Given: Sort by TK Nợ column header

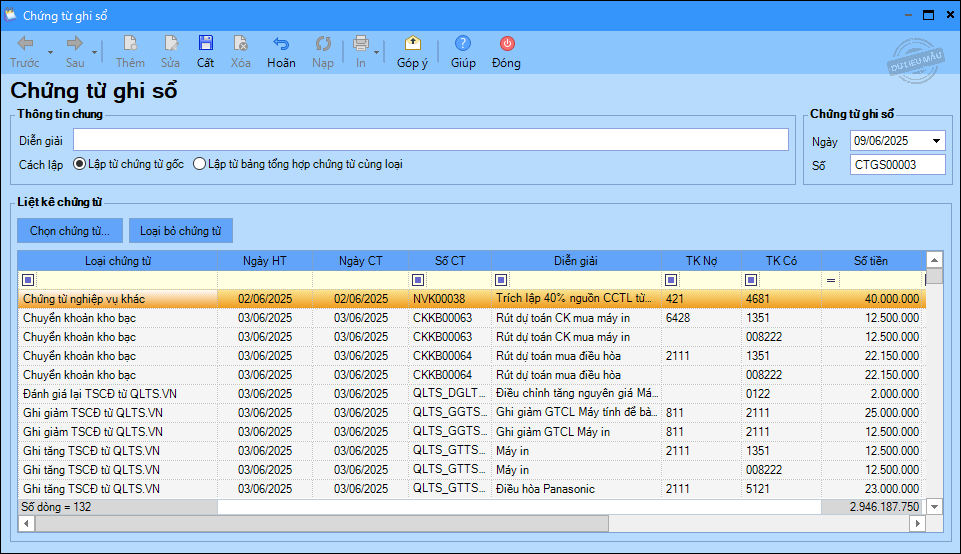Looking at the screenshot, I should [x=701, y=261].
